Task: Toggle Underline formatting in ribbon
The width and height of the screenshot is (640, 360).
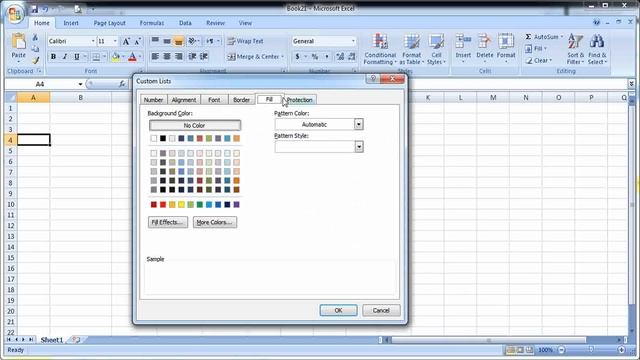Action: click(76, 57)
